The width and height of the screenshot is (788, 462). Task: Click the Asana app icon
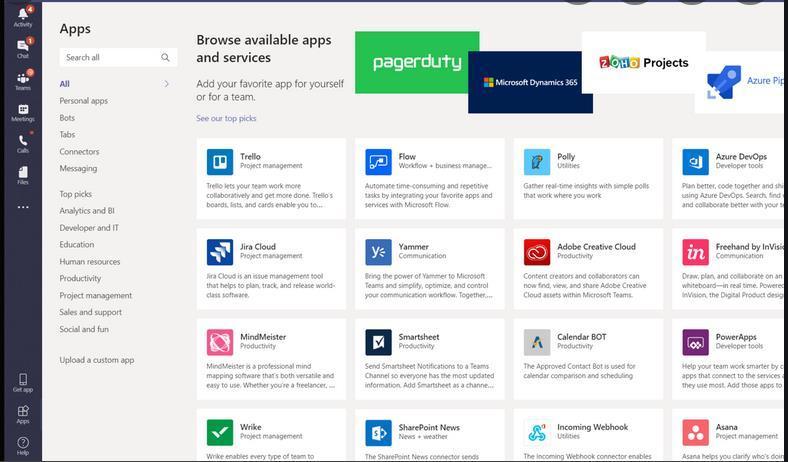click(x=696, y=432)
